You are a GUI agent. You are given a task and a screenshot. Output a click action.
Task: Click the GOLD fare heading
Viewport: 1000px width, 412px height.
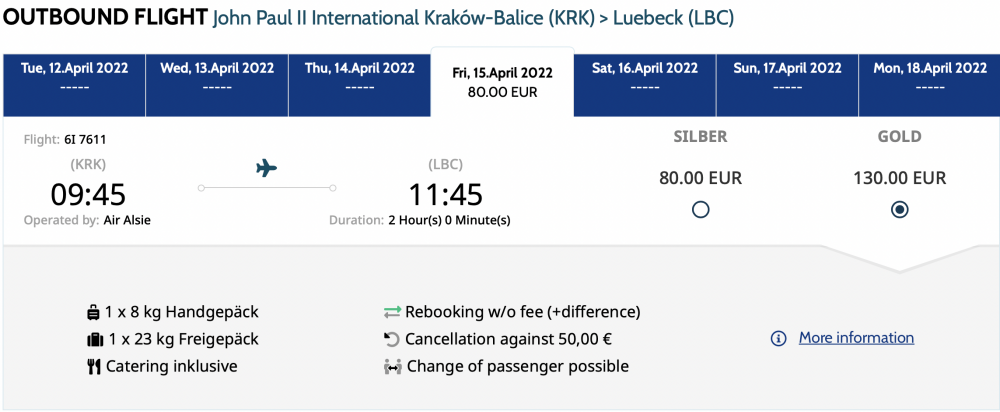pyautogui.click(x=900, y=136)
